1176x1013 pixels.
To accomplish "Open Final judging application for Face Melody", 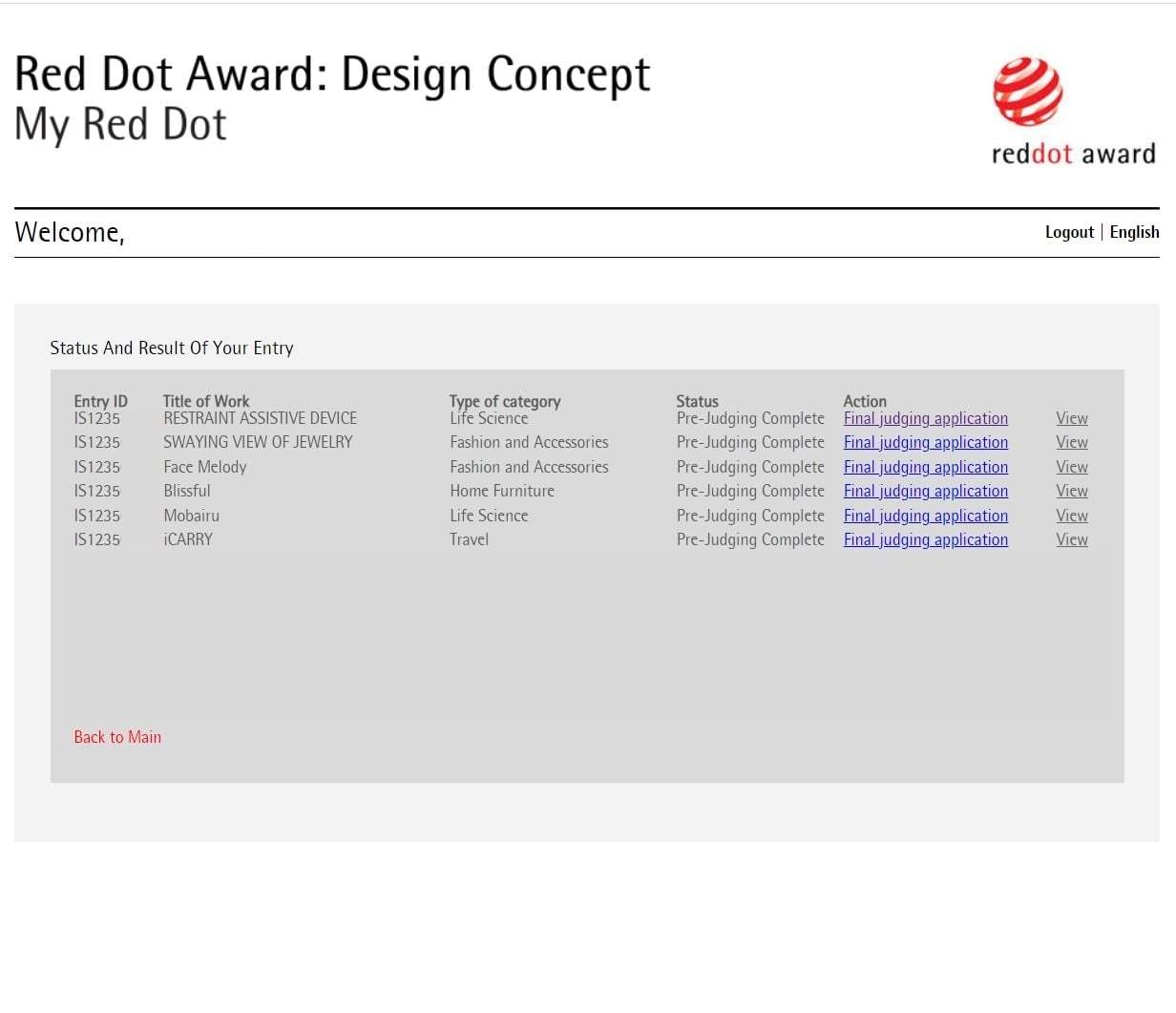I will pyautogui.click(x=926, y=467).
